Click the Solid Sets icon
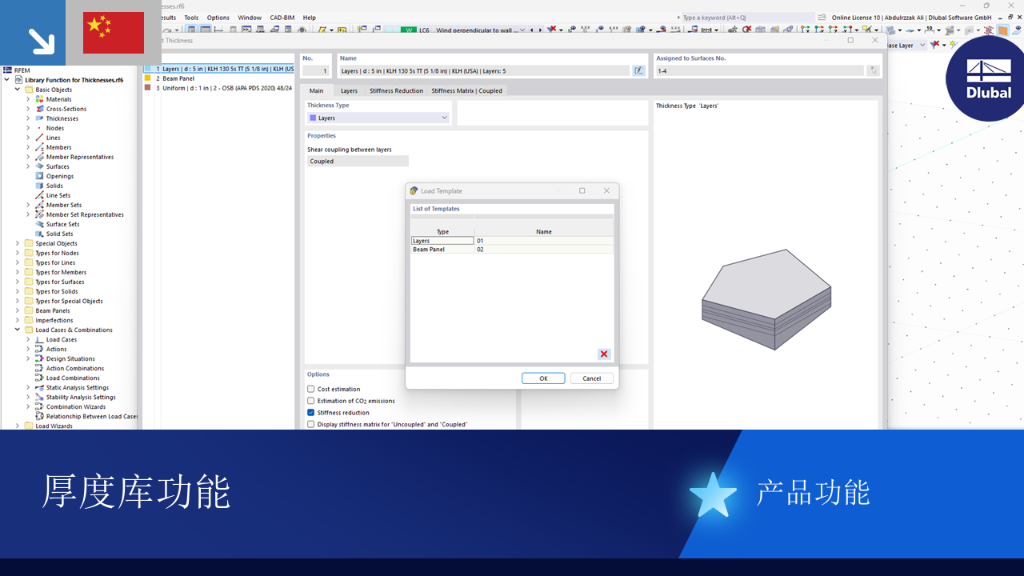Screen dimensions: 1024x576 click(x=39, y=234)
